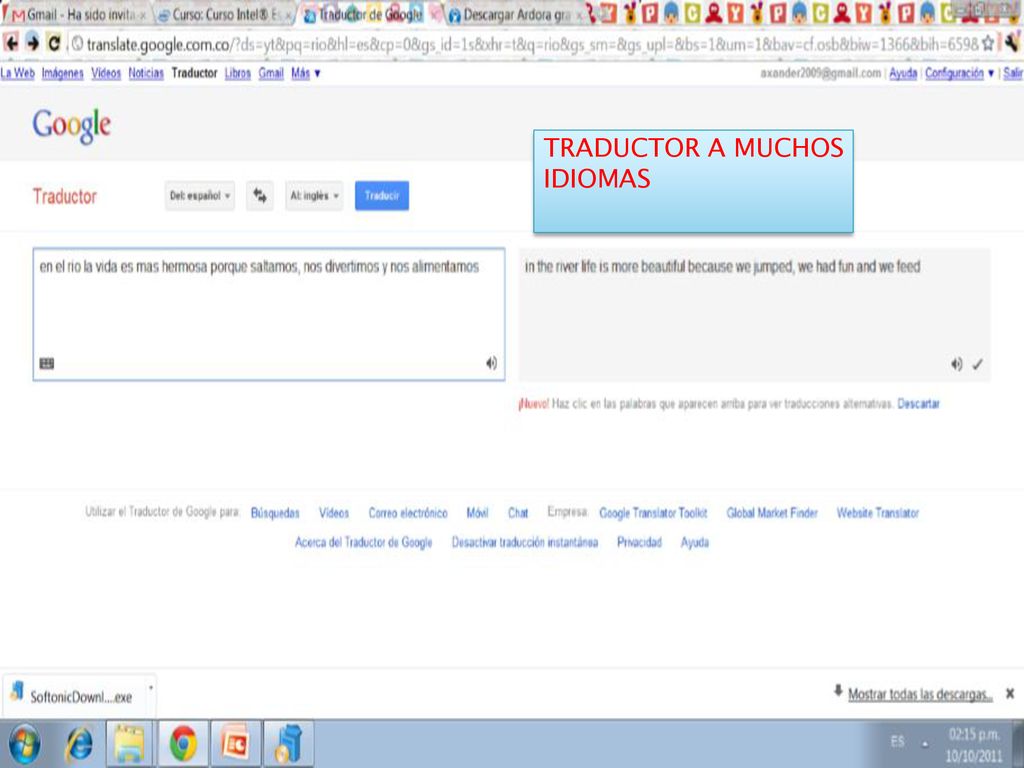The width and height of the screenshot is (1024, 768).
Task: Open Global Market Finder link
Action: click(x=772, y=513)
